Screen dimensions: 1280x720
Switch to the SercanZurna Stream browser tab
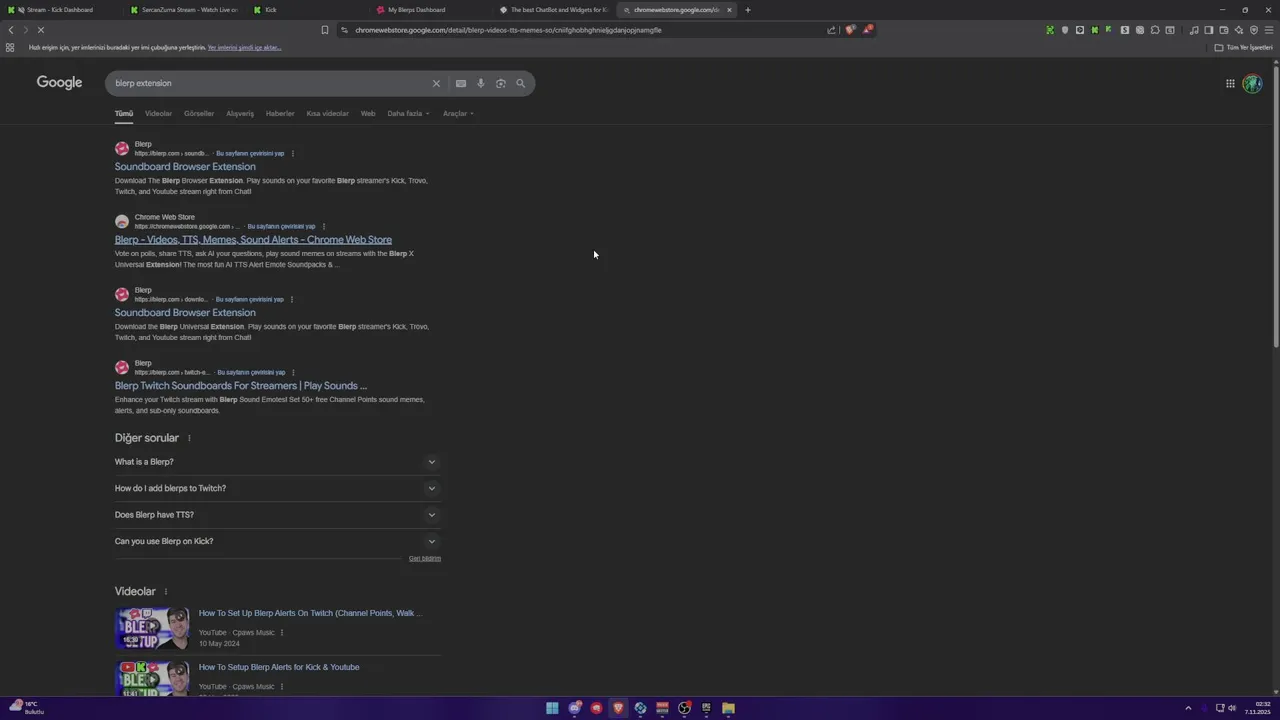(x=183, y=10)
